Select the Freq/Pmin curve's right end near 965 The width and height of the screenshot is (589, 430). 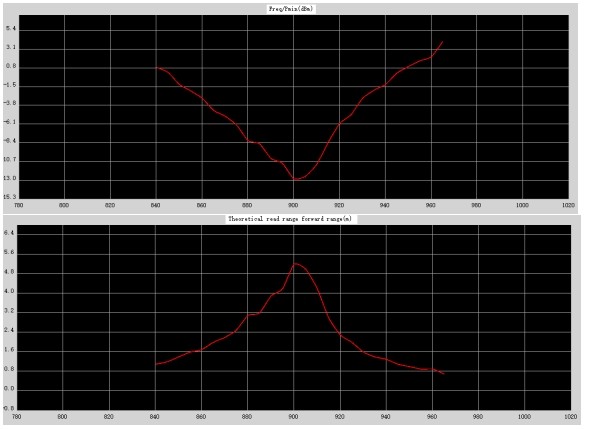point(443,42)
